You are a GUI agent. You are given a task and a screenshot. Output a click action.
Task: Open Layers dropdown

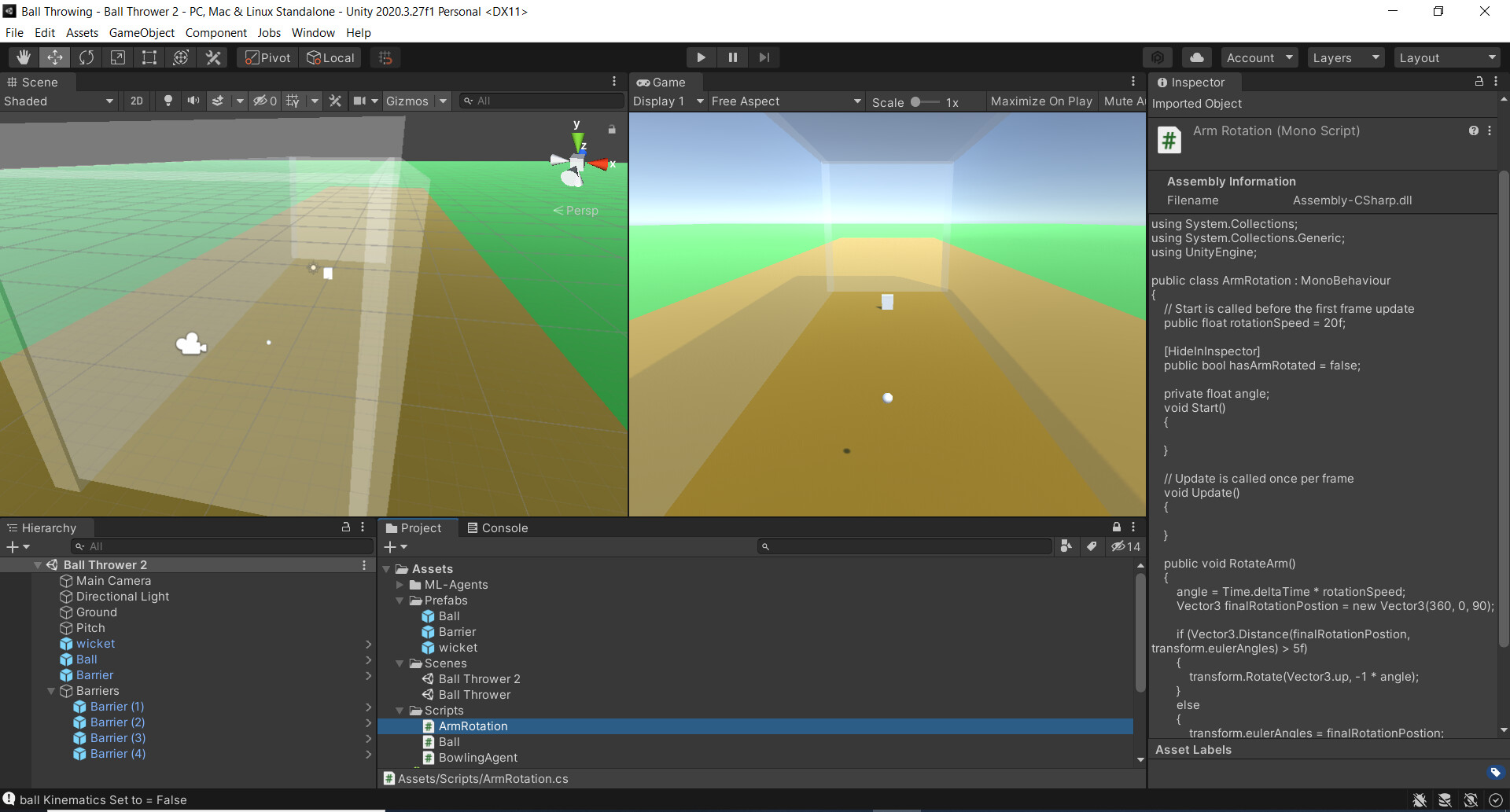[1346, 57]
